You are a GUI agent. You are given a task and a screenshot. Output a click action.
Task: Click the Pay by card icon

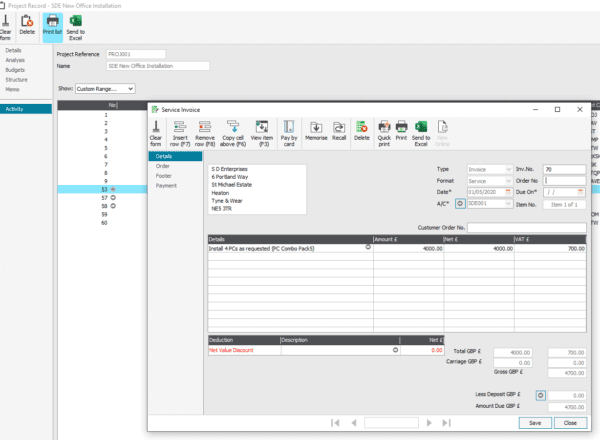pyautogui.click(x=289, y=133)
